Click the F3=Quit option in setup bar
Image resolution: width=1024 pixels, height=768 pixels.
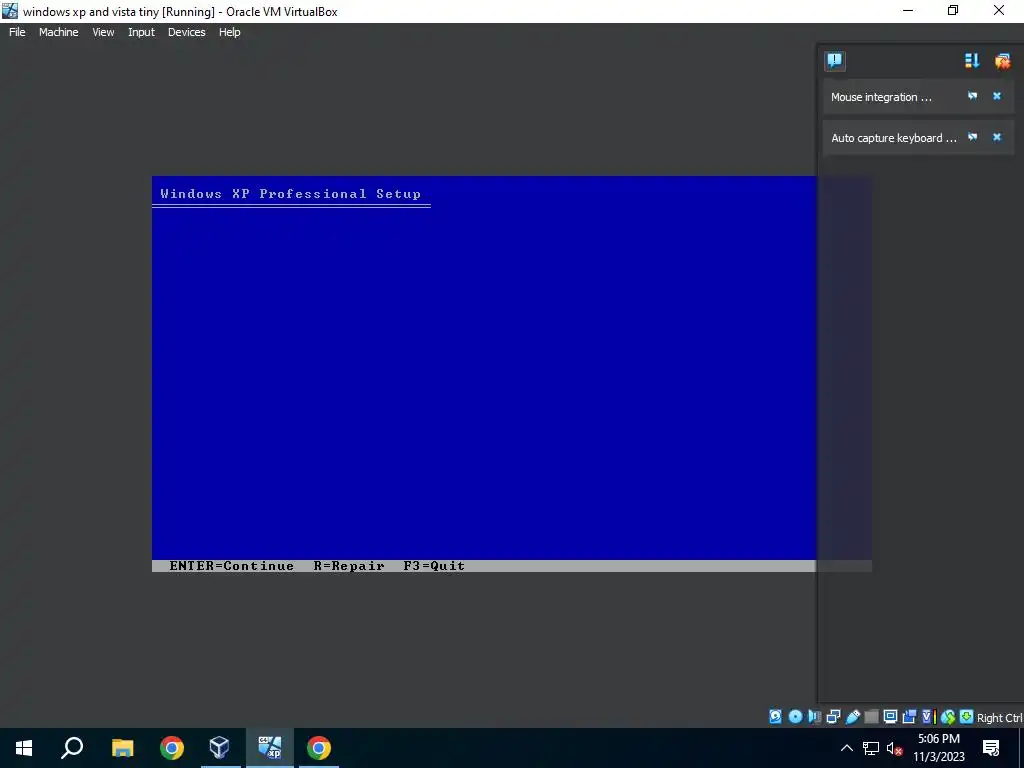tap(434, 566)
